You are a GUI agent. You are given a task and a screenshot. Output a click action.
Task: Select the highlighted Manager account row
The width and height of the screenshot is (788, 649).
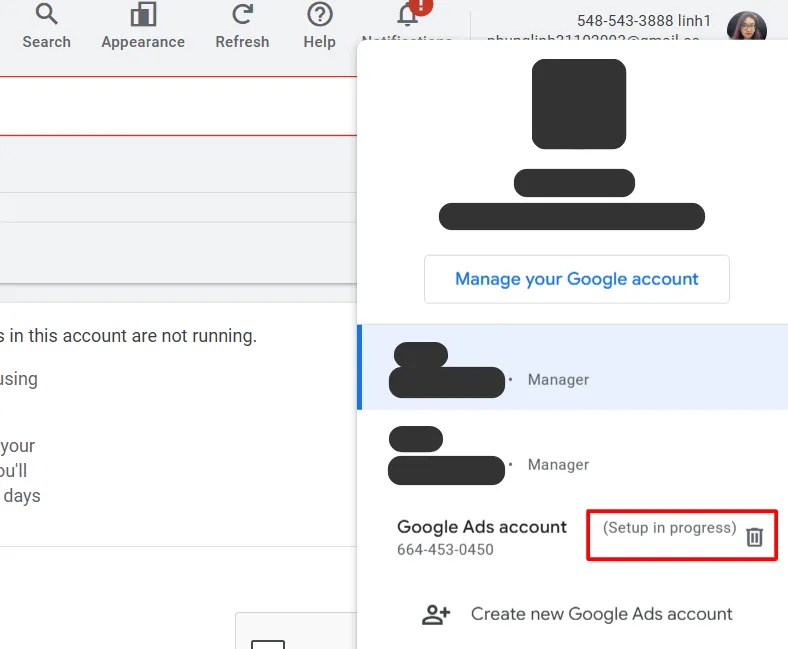(572, 367)
